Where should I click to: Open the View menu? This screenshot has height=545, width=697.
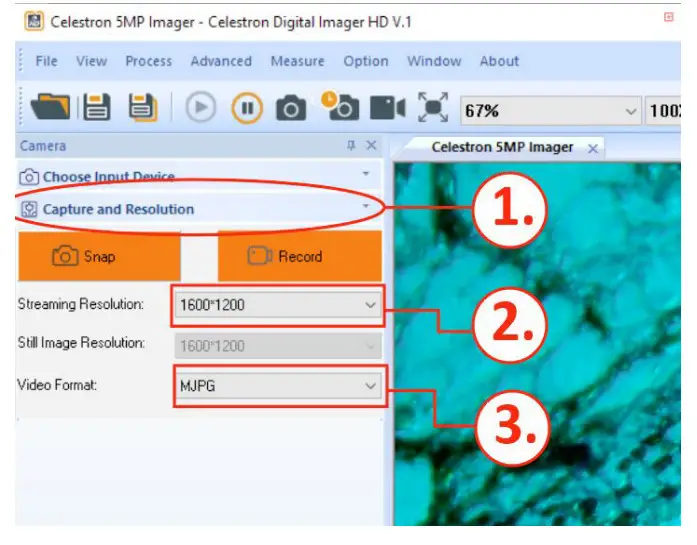pos(92,61)
